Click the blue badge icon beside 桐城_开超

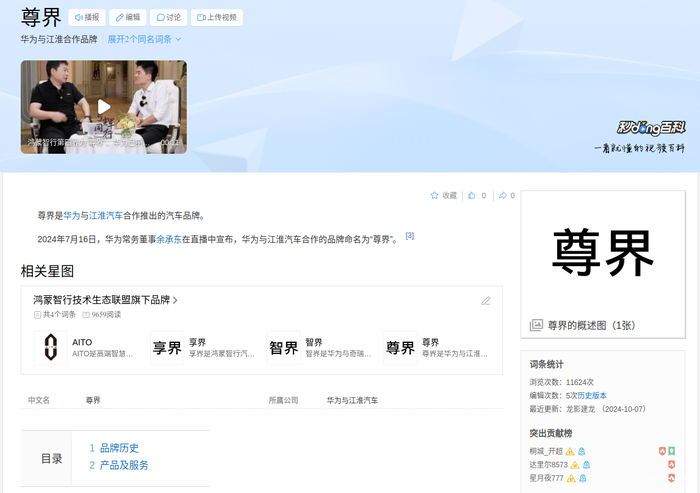click(x=582, y=451)
